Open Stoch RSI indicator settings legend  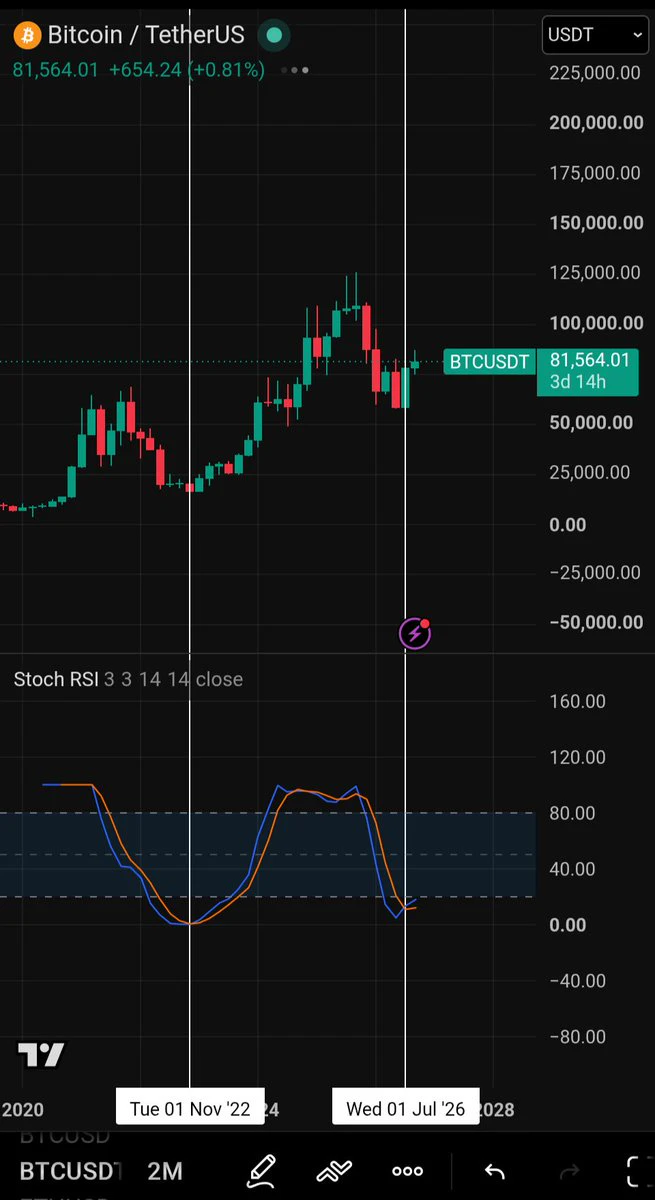click(x=128, y=679)
